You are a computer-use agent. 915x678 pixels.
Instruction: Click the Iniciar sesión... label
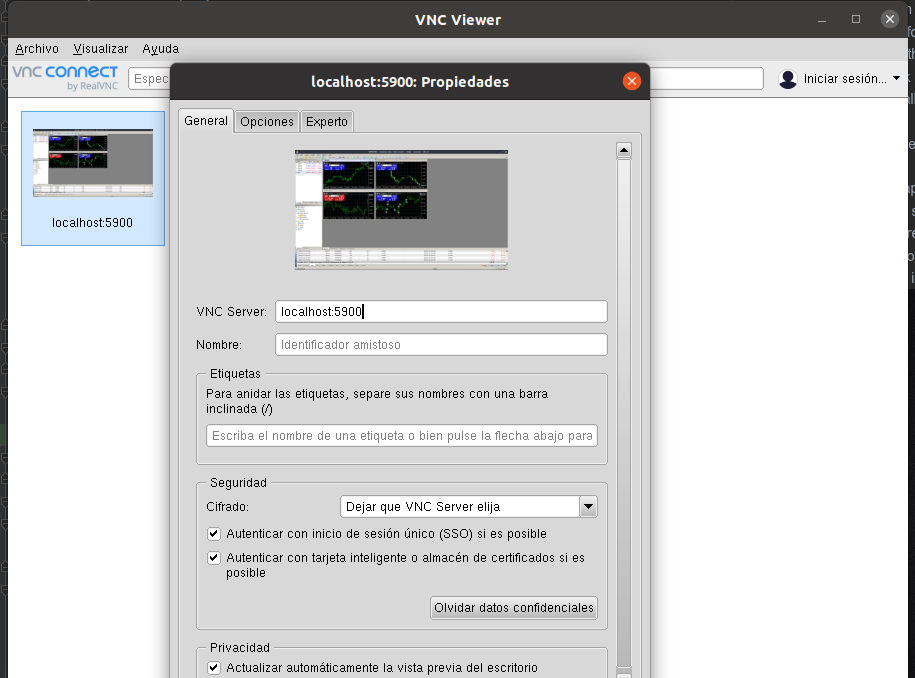click(x=844, y=79)
